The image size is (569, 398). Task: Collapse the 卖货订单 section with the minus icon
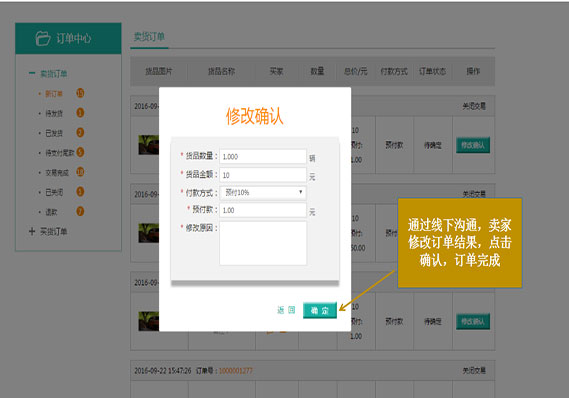click(32, 73)
